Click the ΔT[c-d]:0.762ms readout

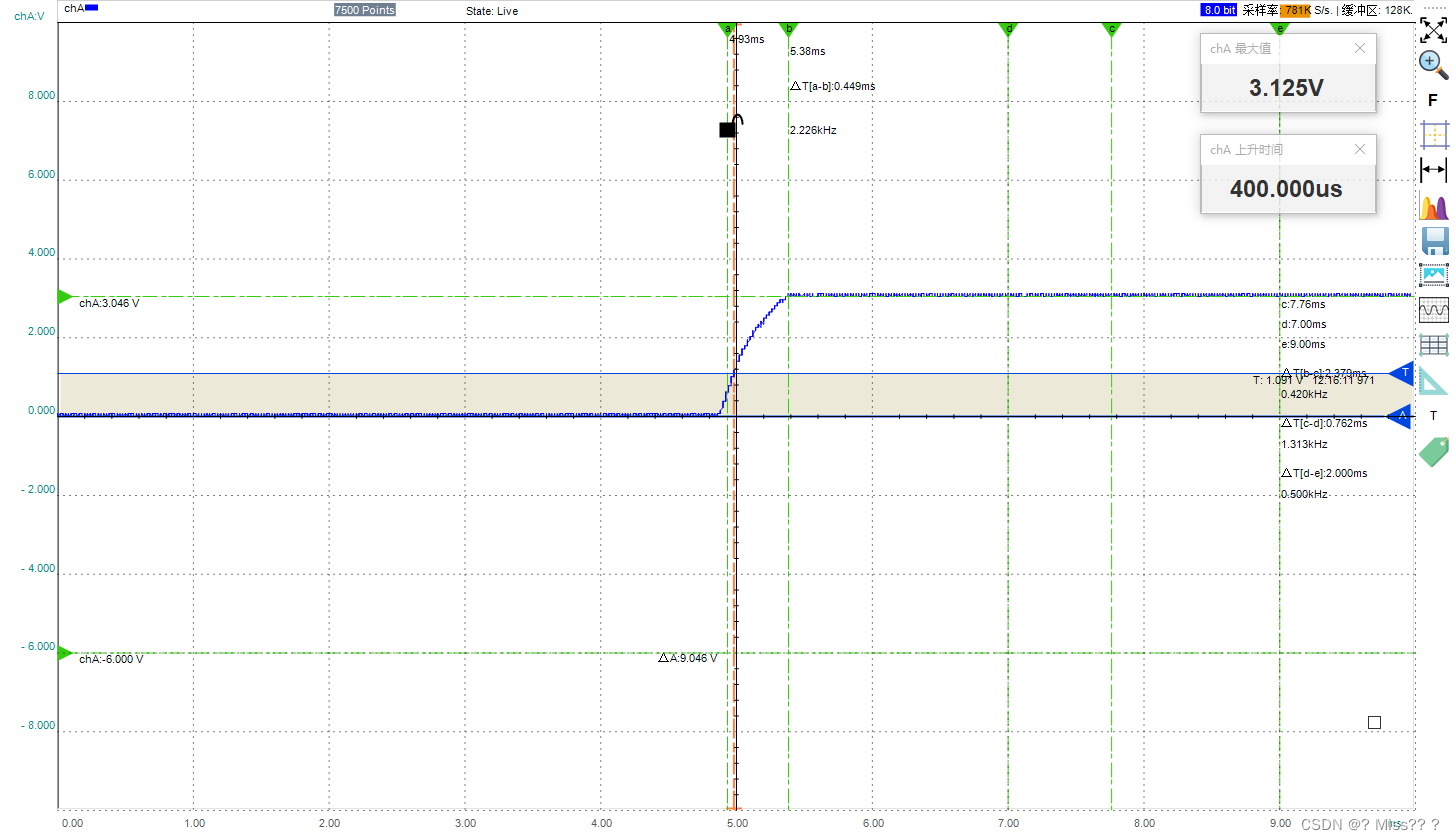1324,423
